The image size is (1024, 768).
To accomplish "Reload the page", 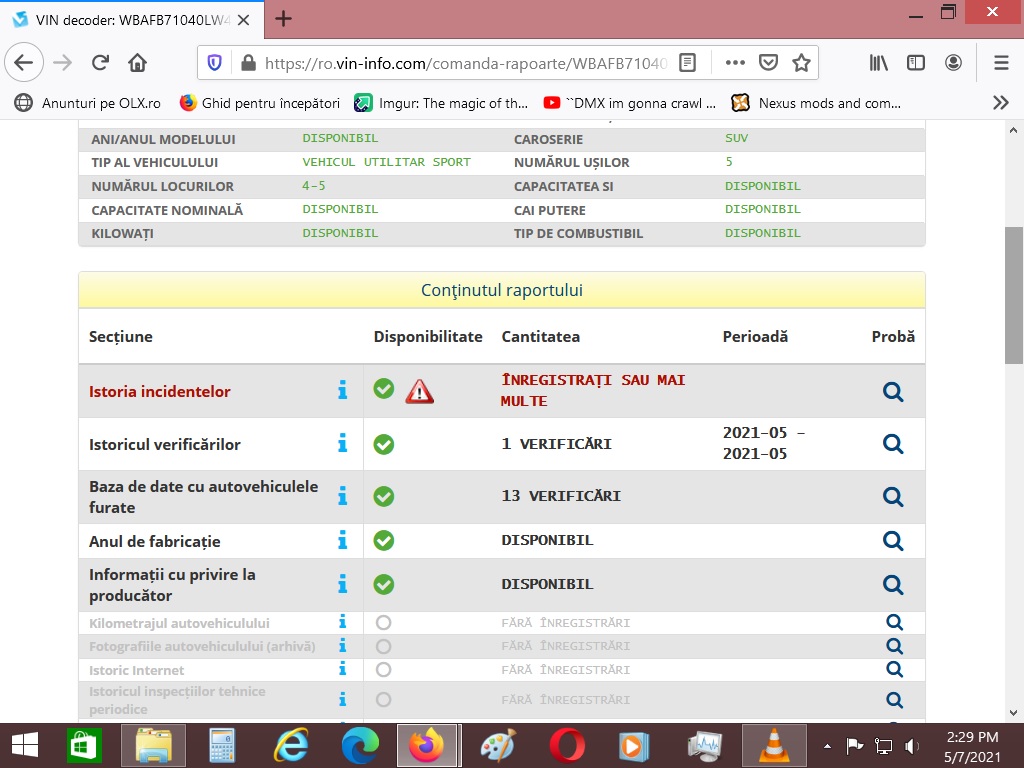I will coord(100,63).
